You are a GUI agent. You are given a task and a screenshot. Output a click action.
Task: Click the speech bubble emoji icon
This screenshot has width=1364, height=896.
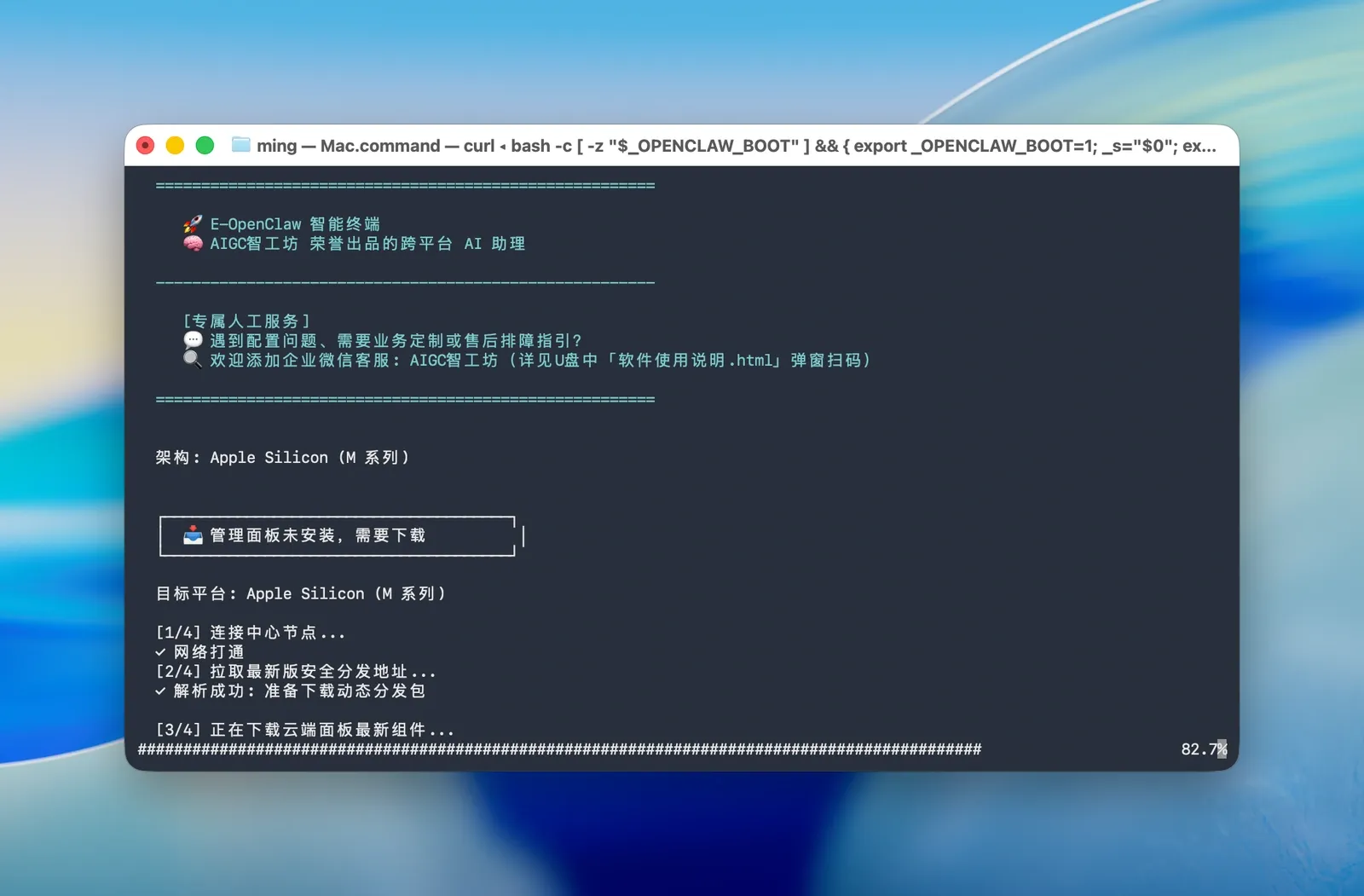tap(193, 340)
